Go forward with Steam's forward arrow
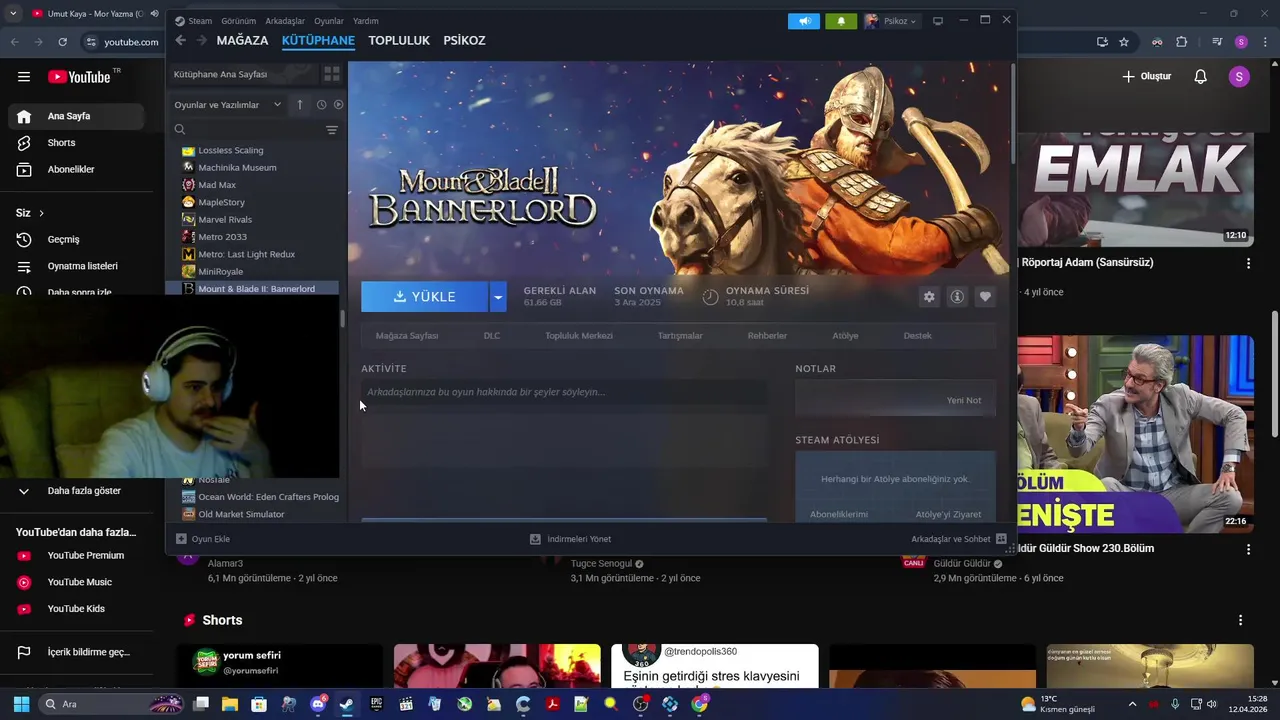1280x720 pixels. point(201,40)
